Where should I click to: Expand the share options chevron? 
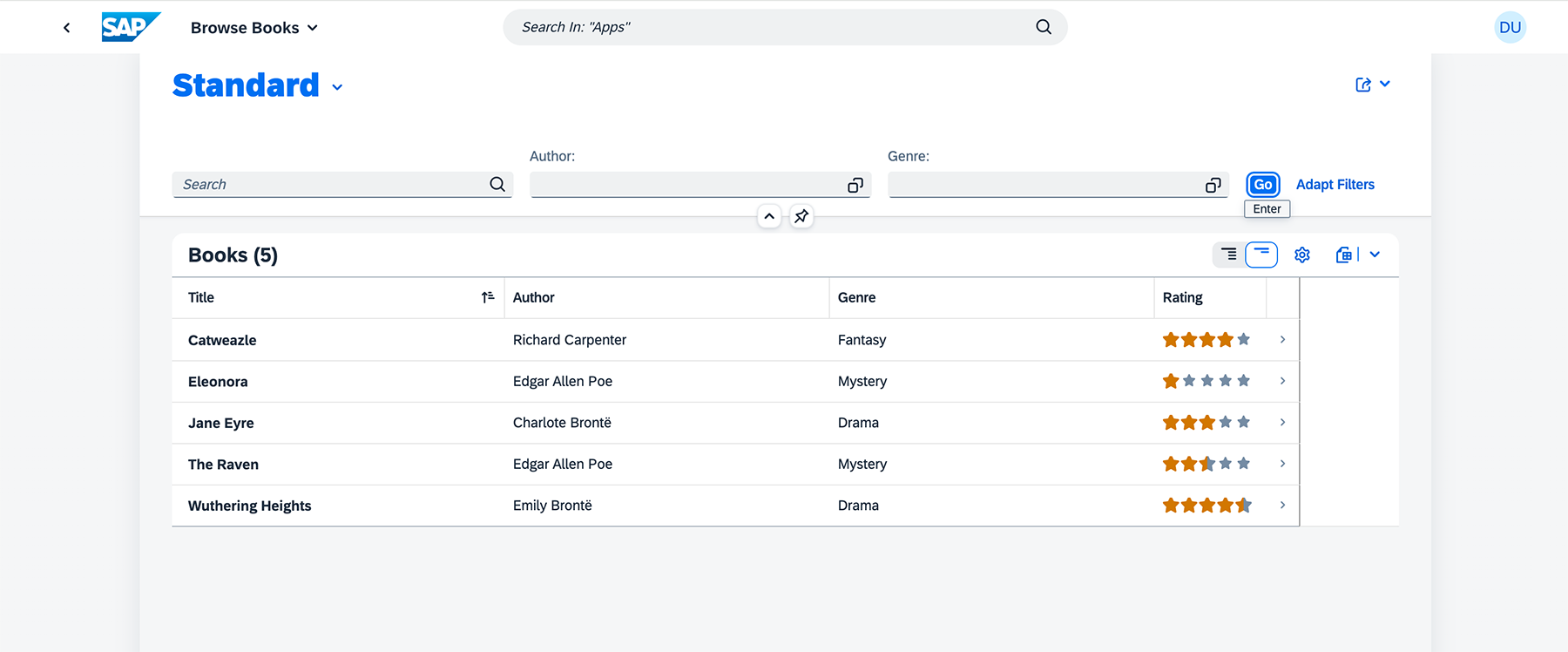[x=1385, y=84]
